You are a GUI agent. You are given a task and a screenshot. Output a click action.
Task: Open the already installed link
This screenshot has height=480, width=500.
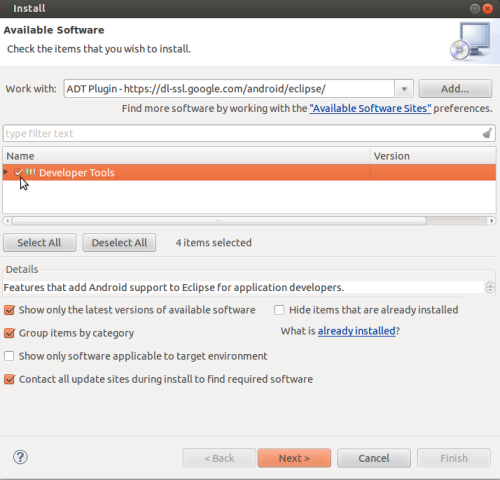tap(356, 331)
